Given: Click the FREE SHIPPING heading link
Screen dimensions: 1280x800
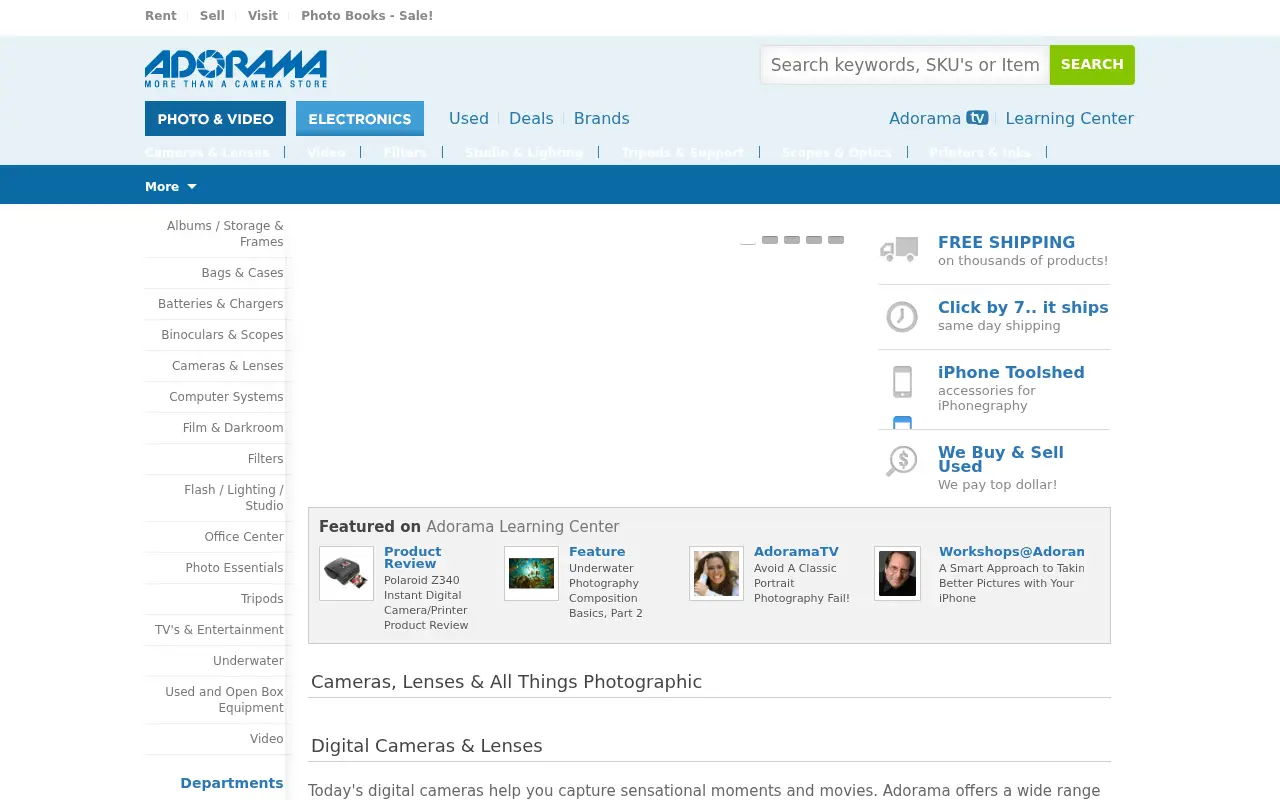Looking at the screenshot, I should (1007, 242).
